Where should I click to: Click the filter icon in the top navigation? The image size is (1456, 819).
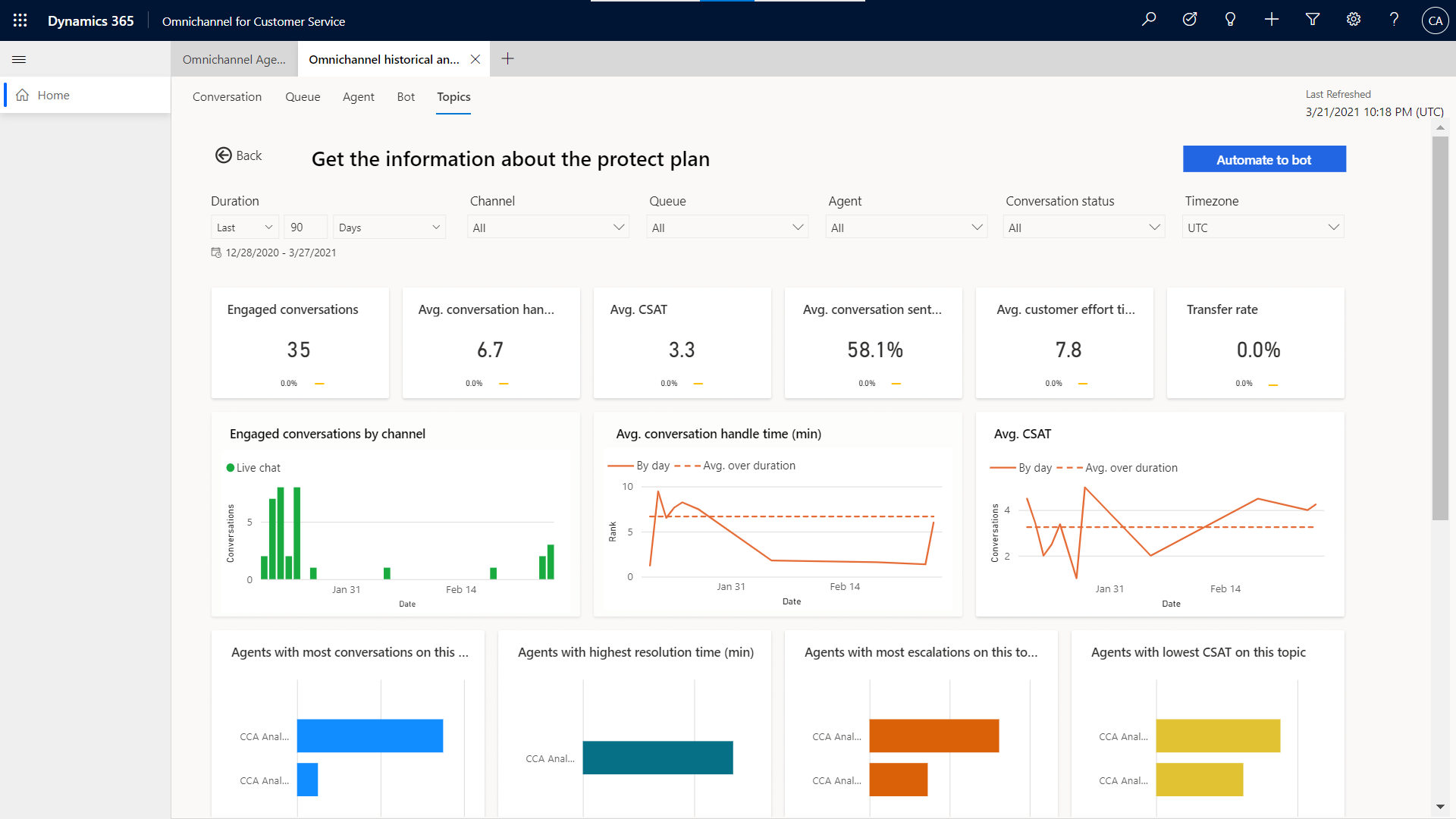[1313, 20]
